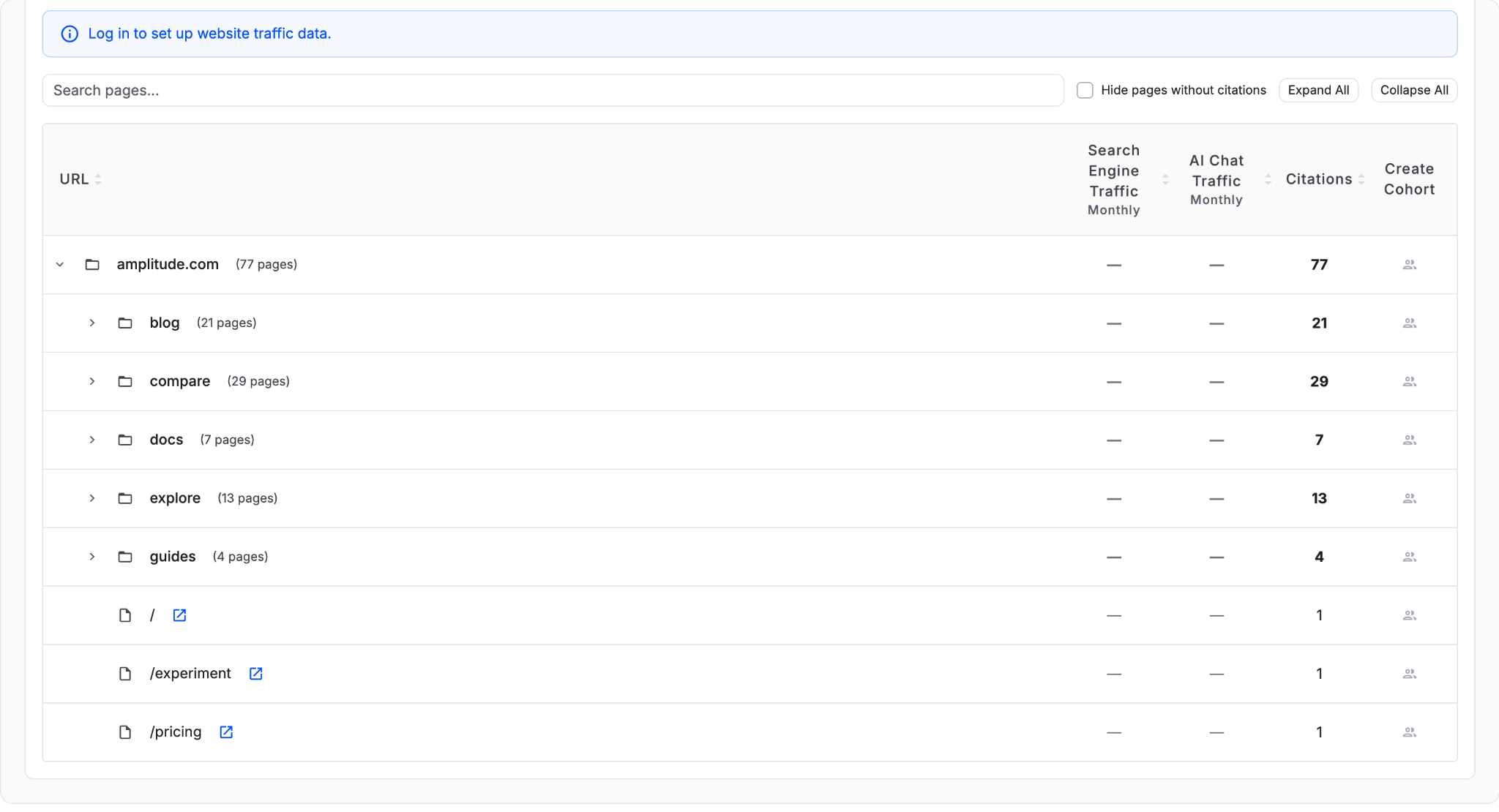Click the explore folder icon
Image resolution: width=1499 pixels, height=812 pixels.
125,499
